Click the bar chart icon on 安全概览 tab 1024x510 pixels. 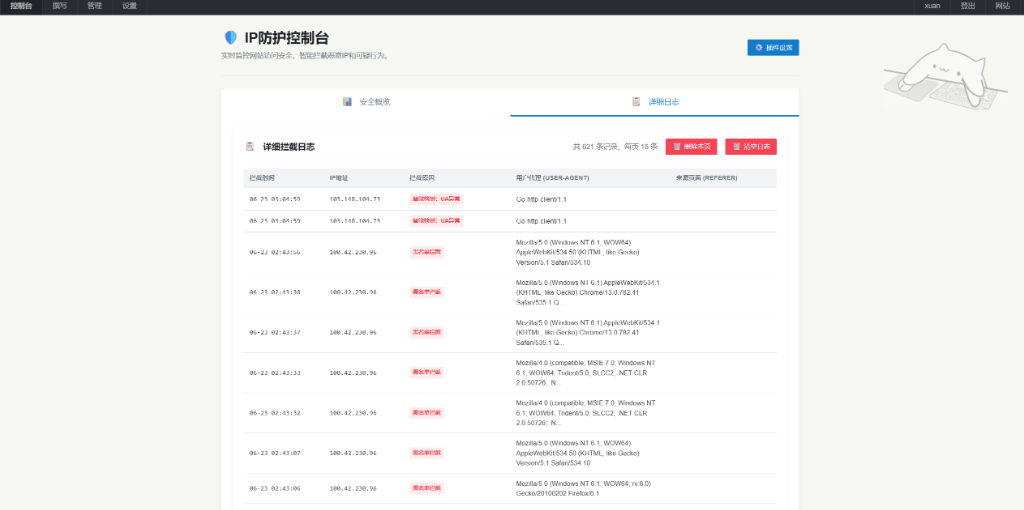point(347,102)
